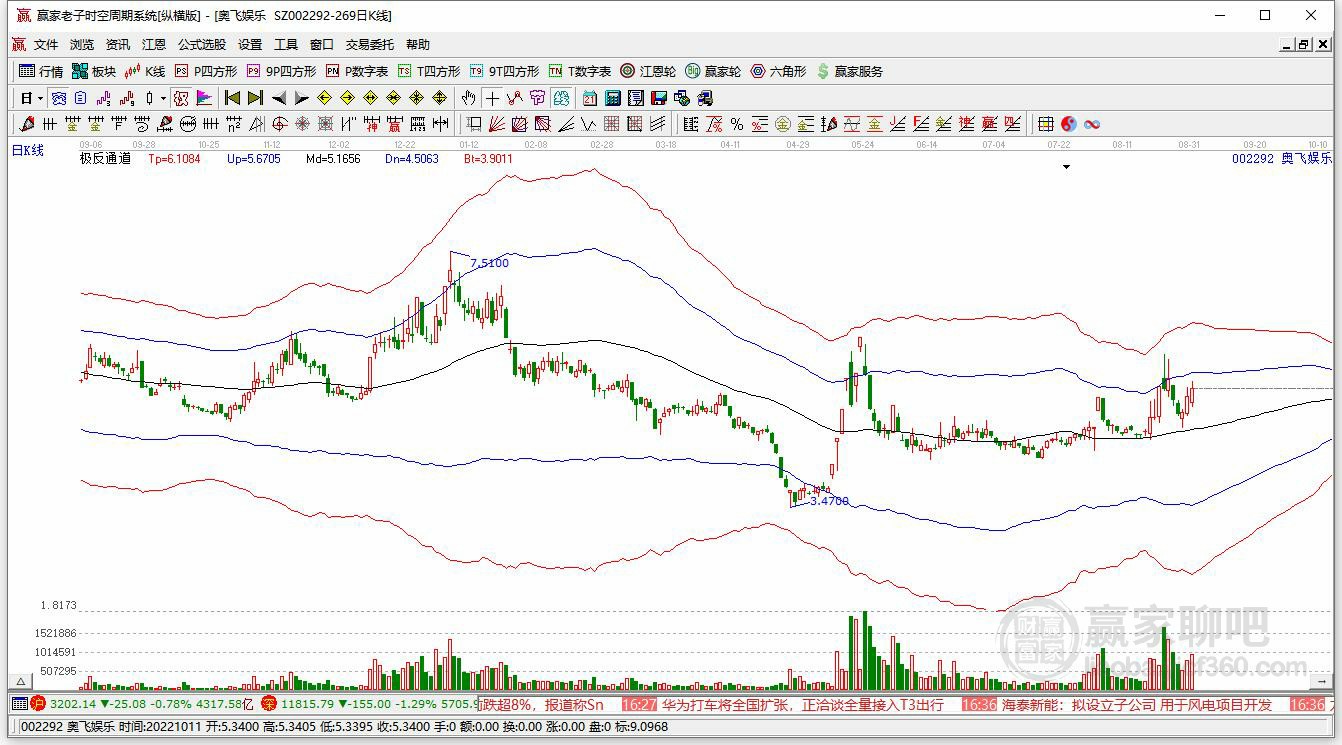Click the yellow diamond right-arrow icon
Image resolution: width=1342 pixels, height=745 pixels.
tap(347, 98)
